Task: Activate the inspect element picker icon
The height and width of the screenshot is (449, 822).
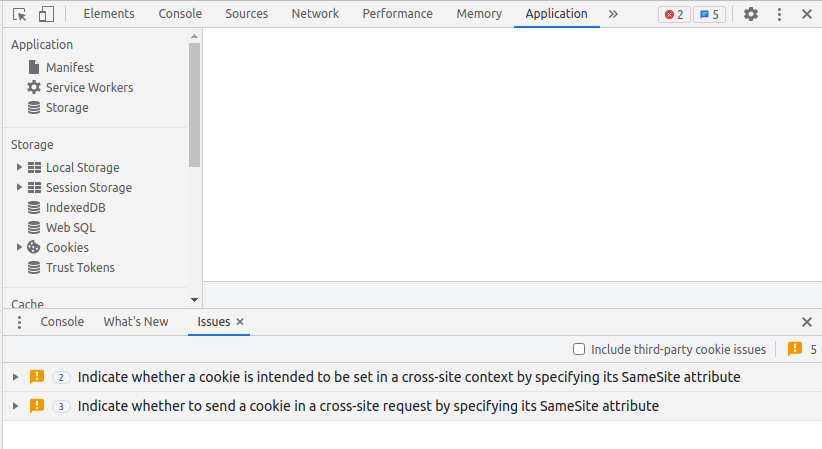Action: click(20, 14)
